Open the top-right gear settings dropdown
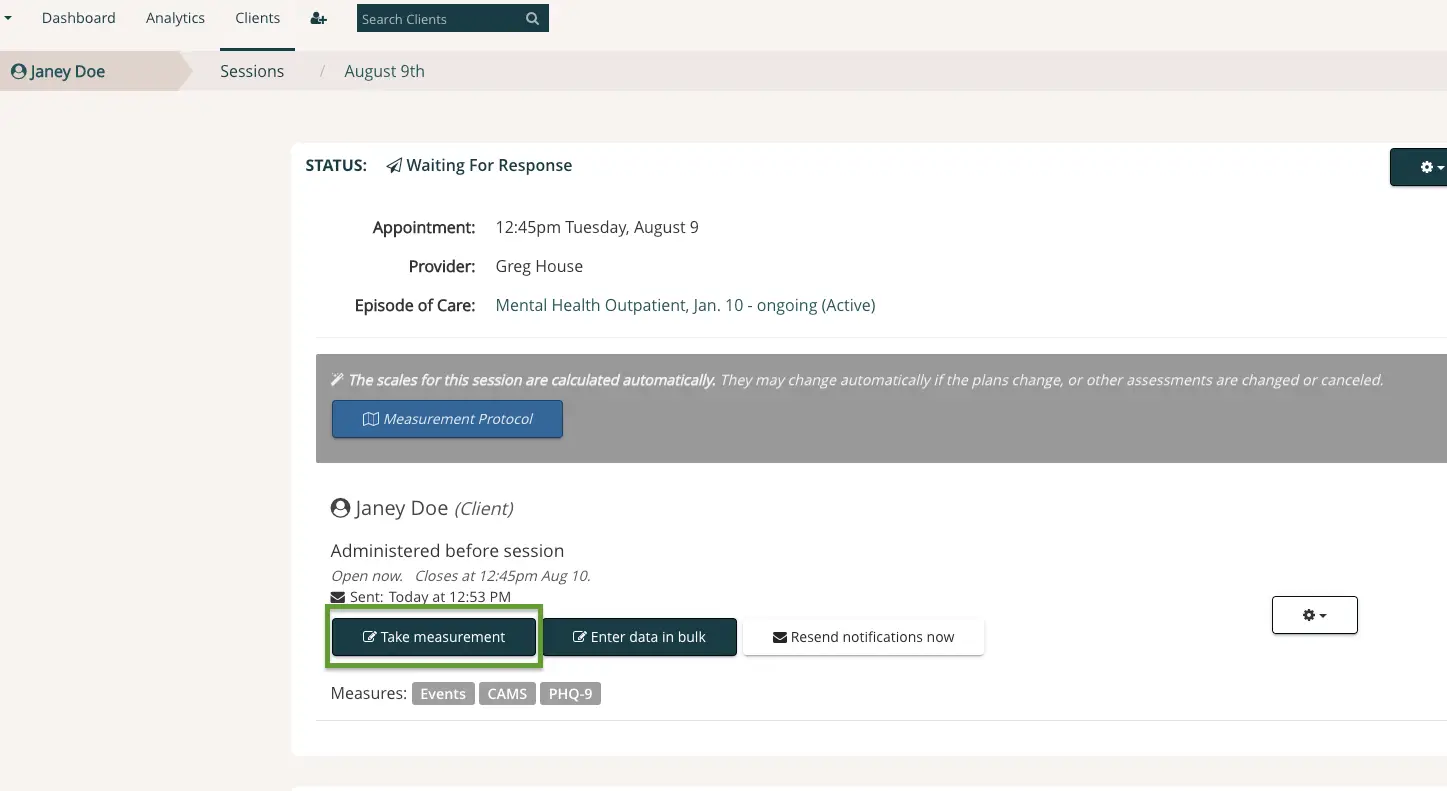The height and width of the screenshot is (791, 1447). click(1426, 167)
